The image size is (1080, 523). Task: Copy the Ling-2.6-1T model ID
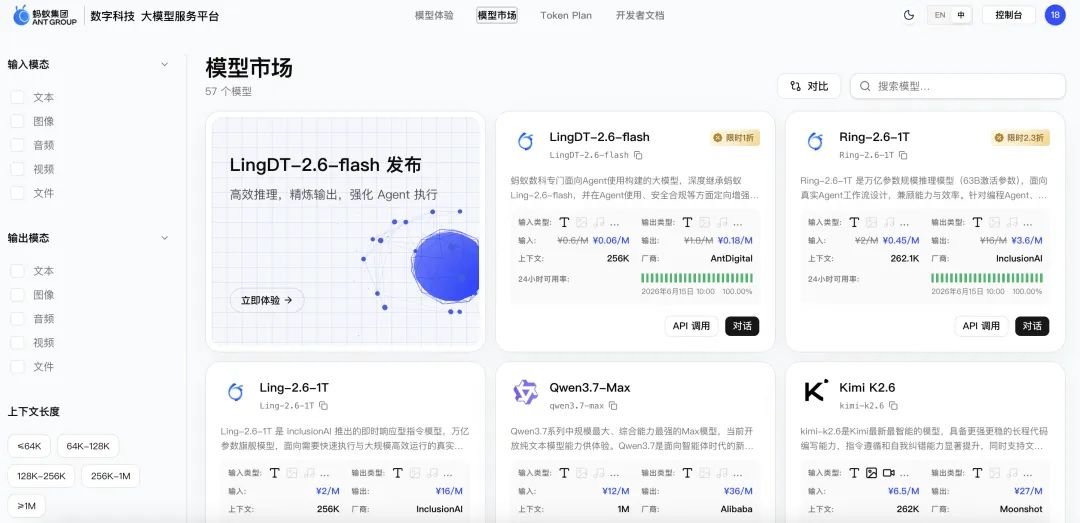pyautogui.click(x=323, y=406)
